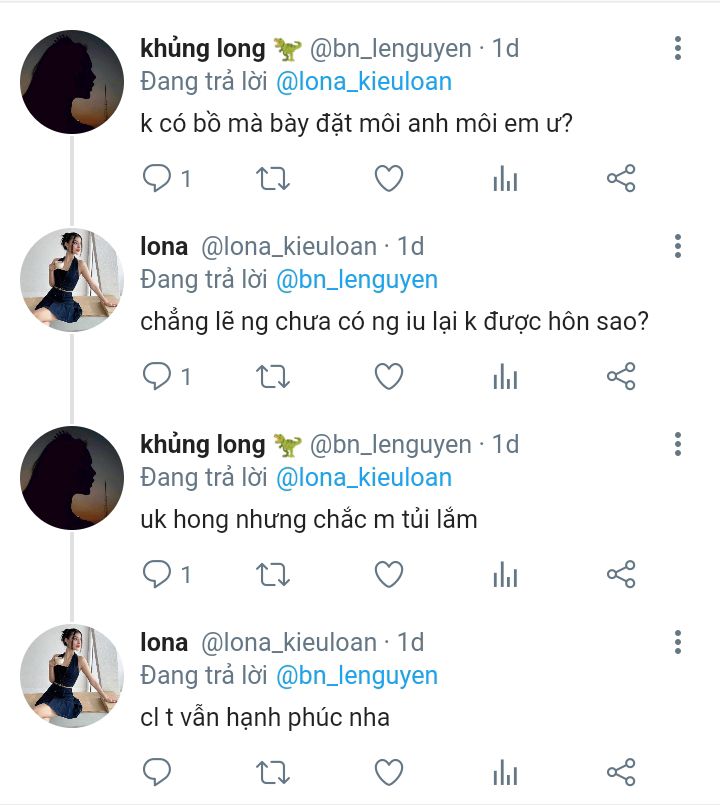
Task: View analytics for "cl t vẫn hạnh phúc nha"
Action: pyautogui.click(x=505, y=772)
